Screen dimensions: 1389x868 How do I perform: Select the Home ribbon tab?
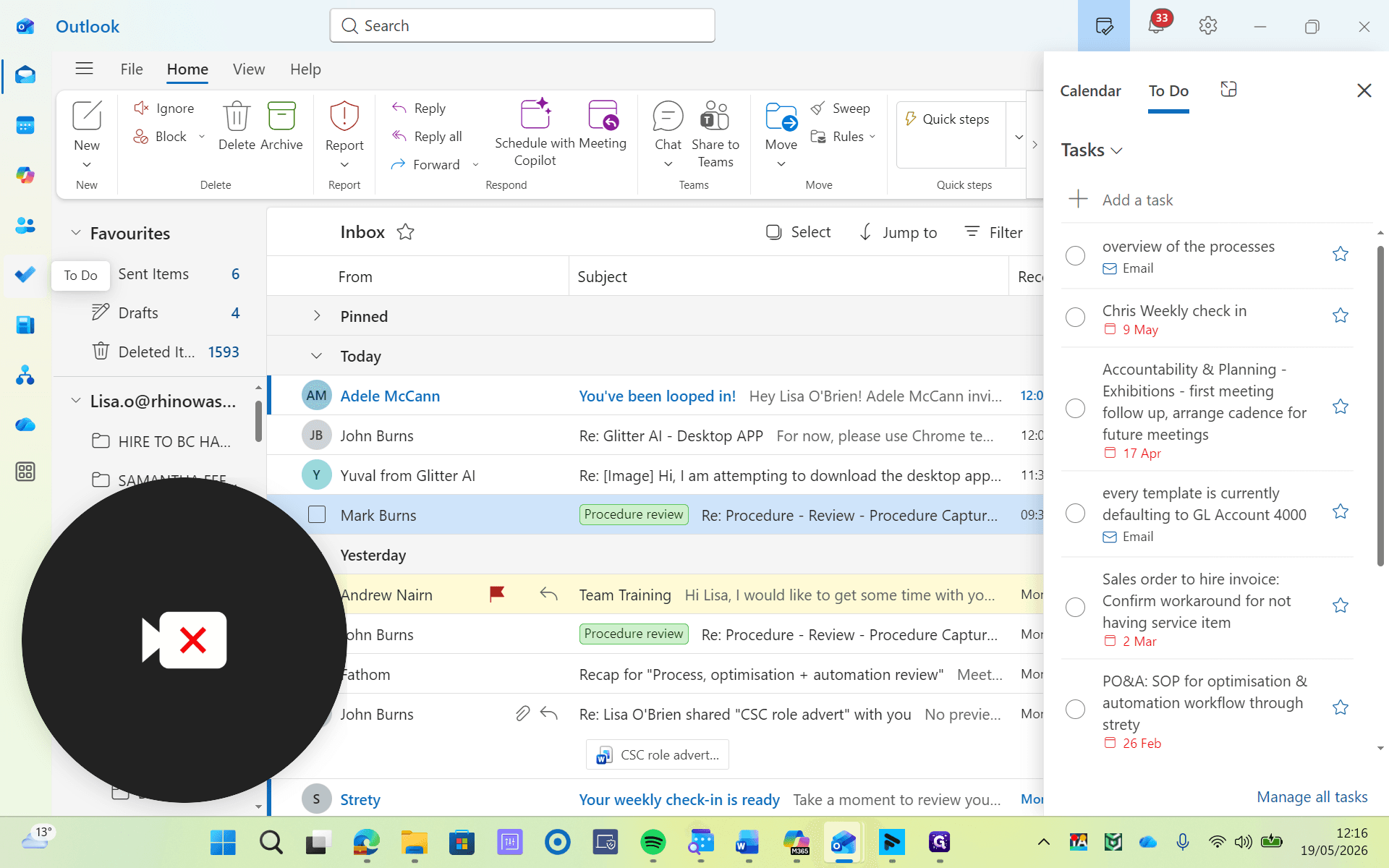(x=187, y=69)
